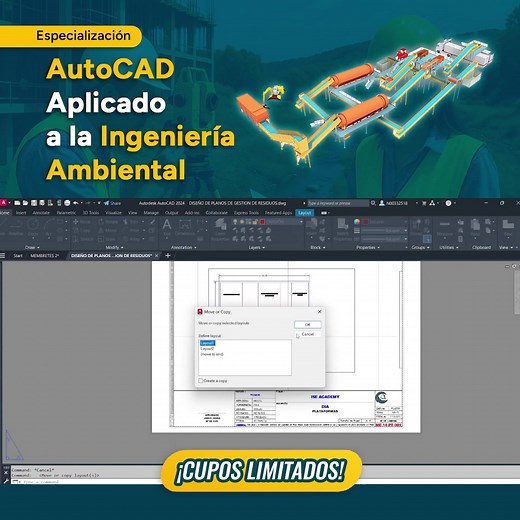Click the red layer color swatch
This screenshot has width=520, height=520.
pos(262,222)
